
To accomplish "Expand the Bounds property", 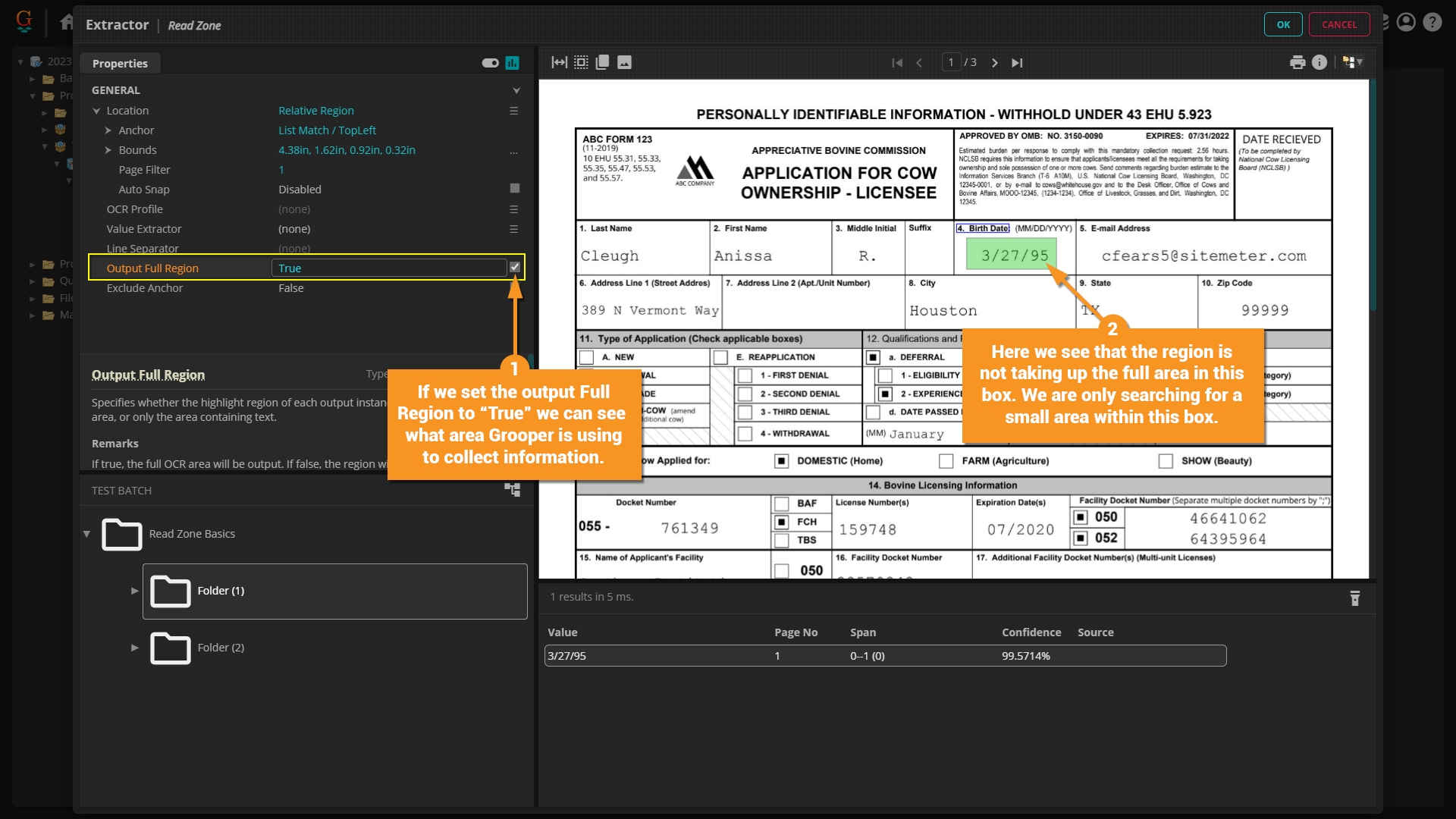I will pos(108,150).
